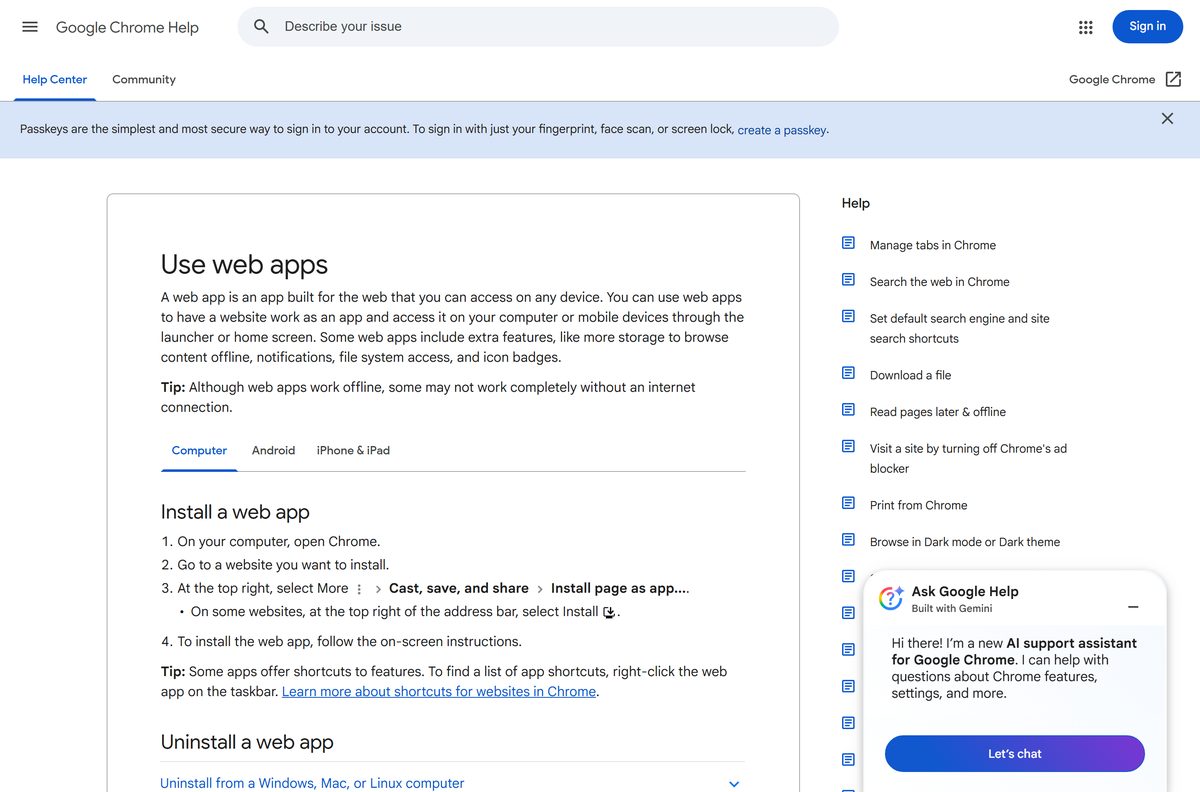Select the Help Center tab
This screenshot has height=792, width=1200.
[55, 79]
